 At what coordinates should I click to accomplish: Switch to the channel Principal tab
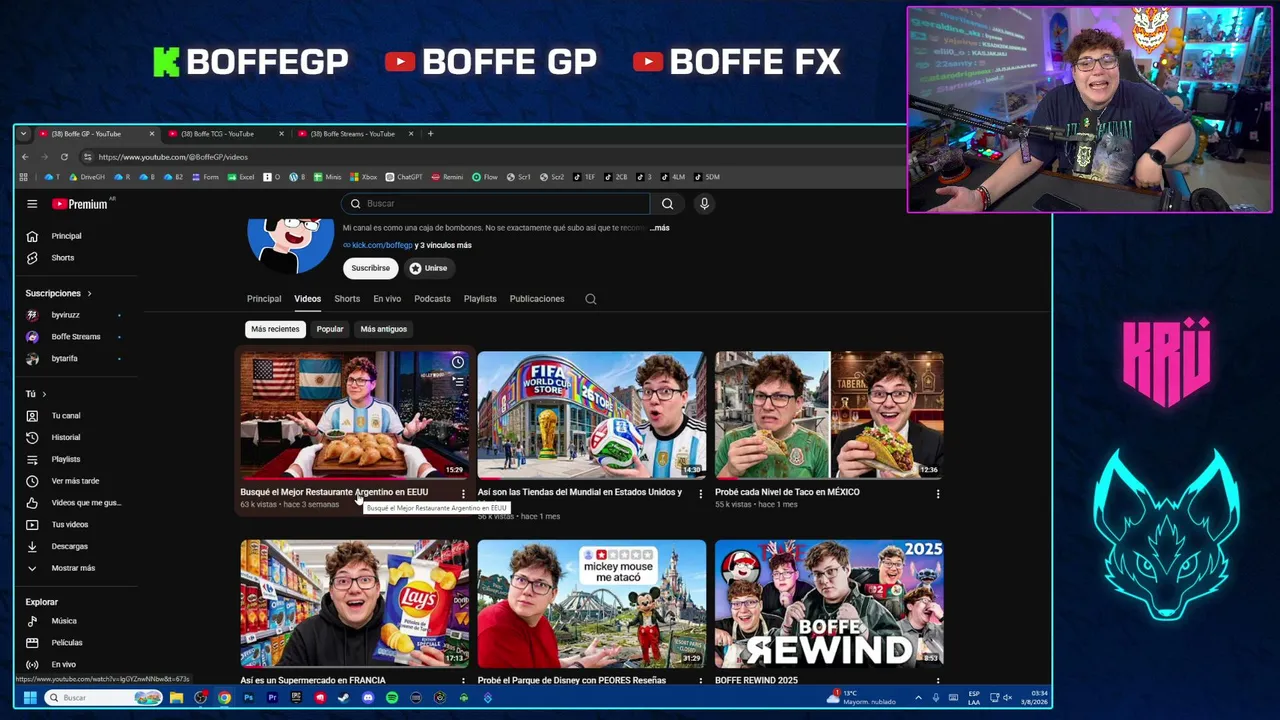coord(264,299)
